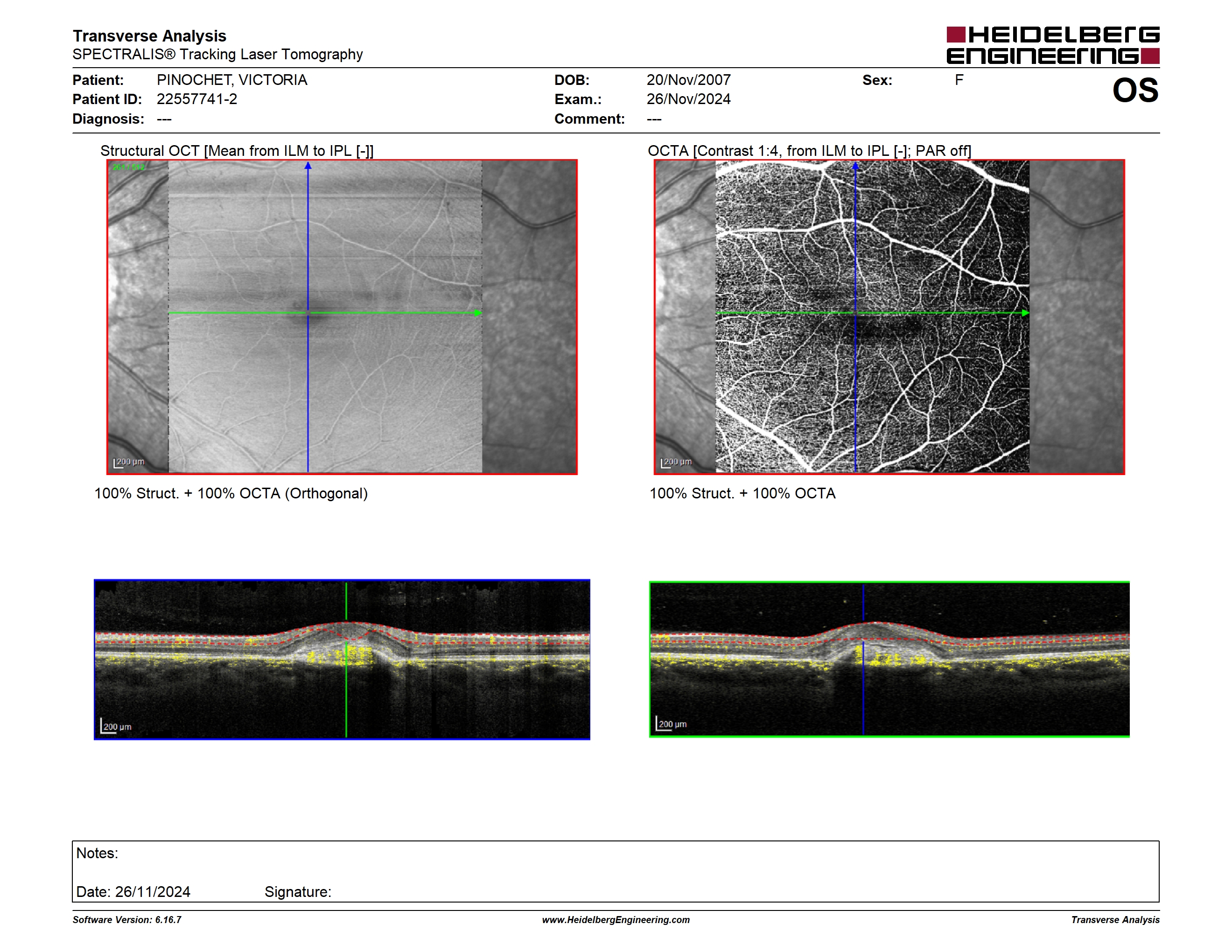Viewport: 1232px width, 952px height.
Task: Click the green position line in blue-framed B-scan
Action: pos(346,659)
